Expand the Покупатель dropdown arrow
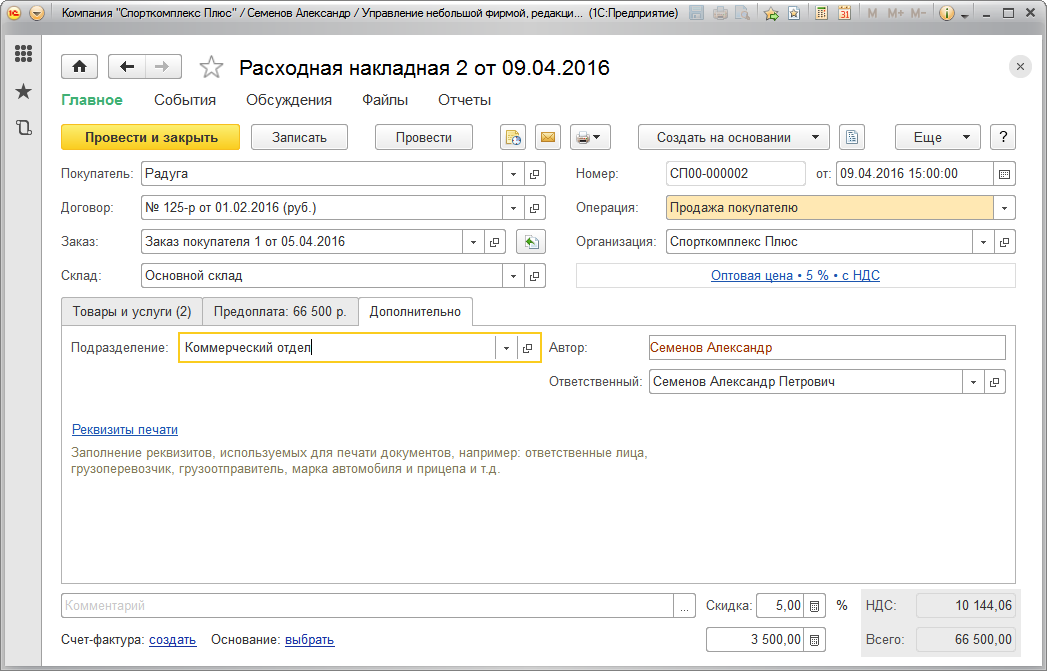 [513, 174]
